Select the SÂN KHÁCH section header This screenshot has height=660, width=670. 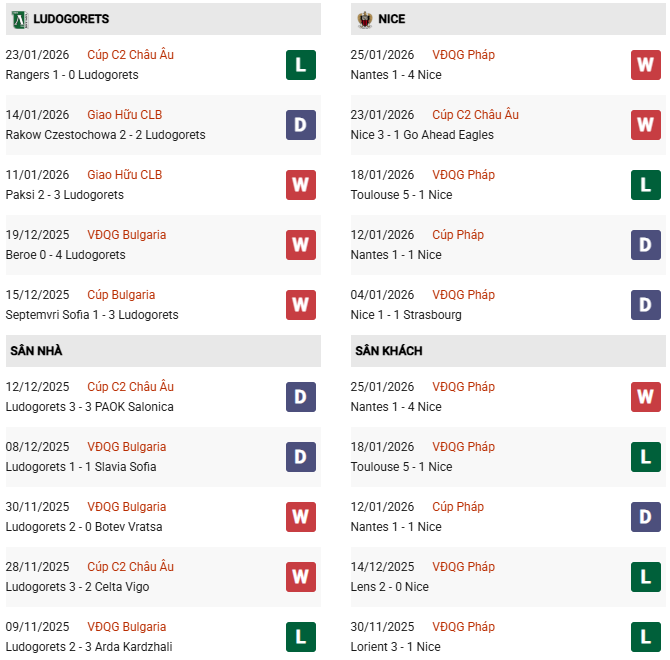[x=388, y=351]
